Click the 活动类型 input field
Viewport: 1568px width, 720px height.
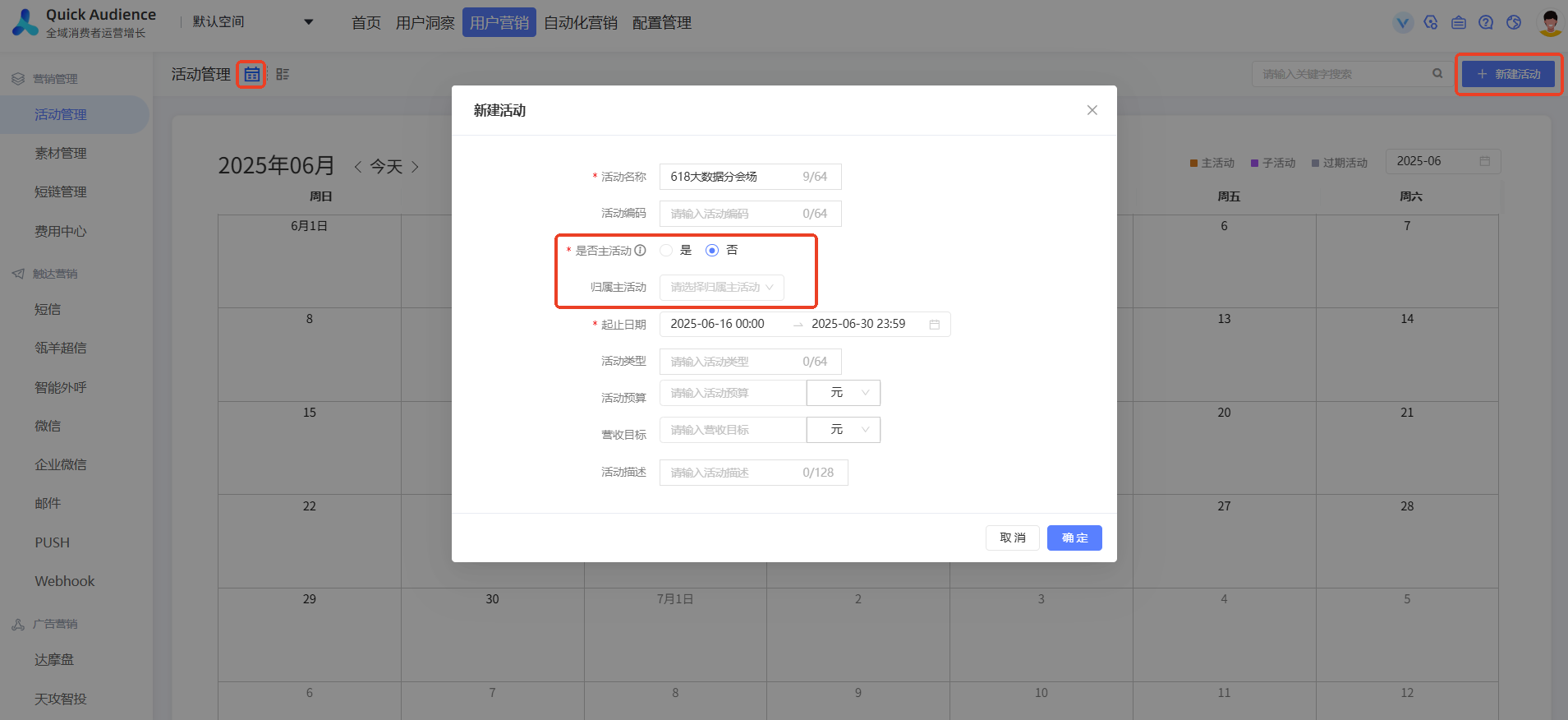click(x=751, y=362)
